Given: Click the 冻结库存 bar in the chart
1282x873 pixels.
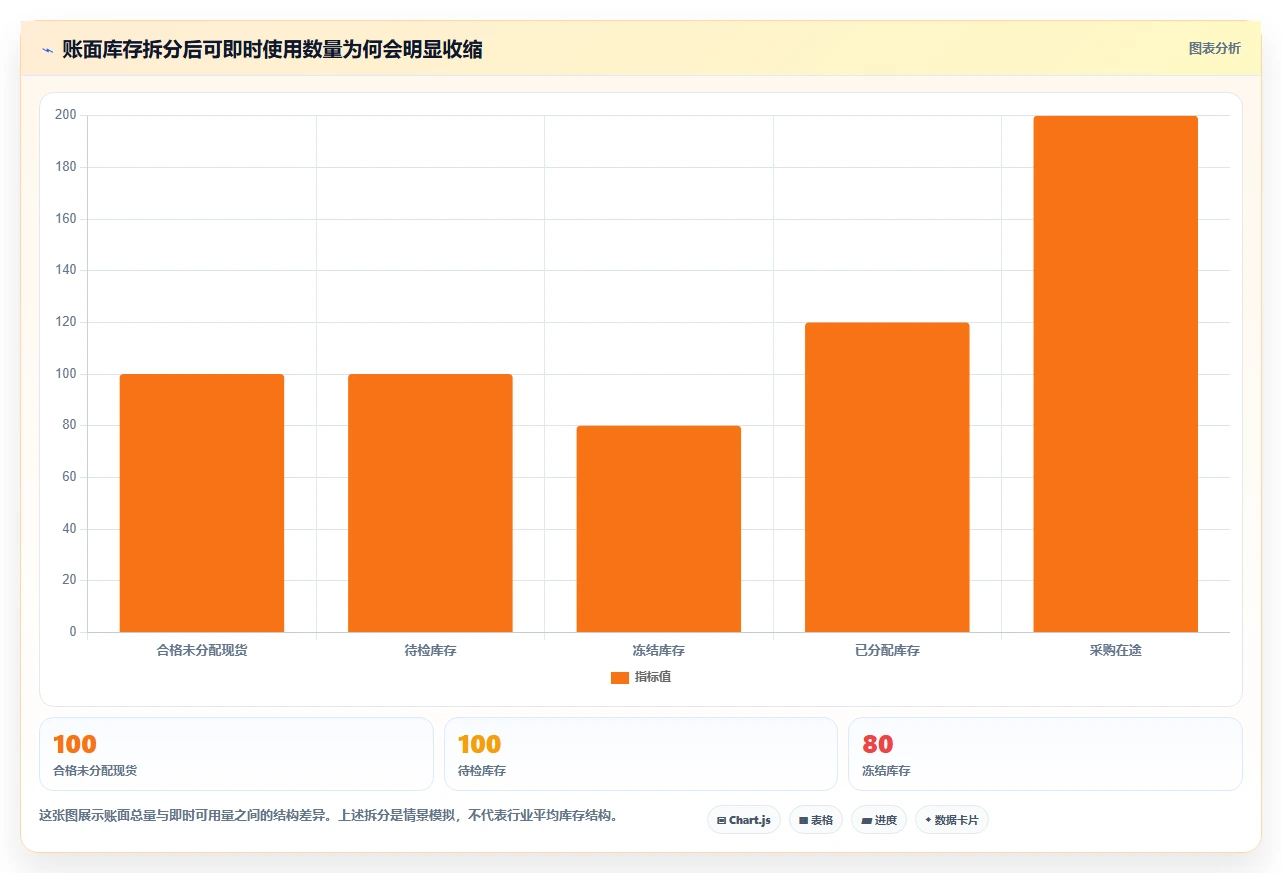Looking at the screenshot, I should coord(659,529).
